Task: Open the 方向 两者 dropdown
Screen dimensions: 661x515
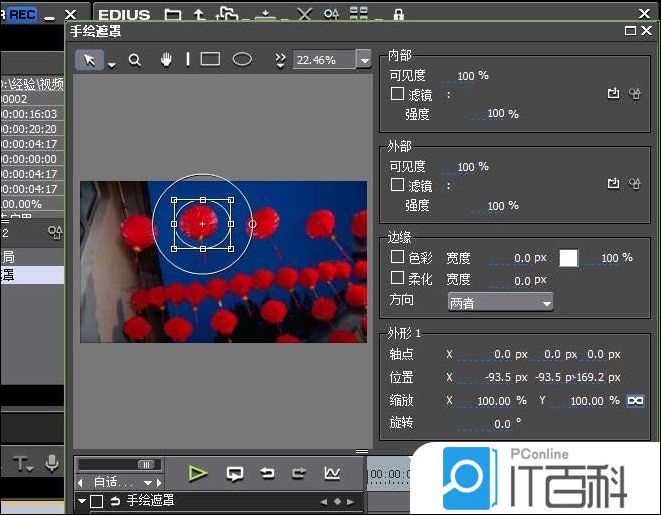Action: [500, 302]
